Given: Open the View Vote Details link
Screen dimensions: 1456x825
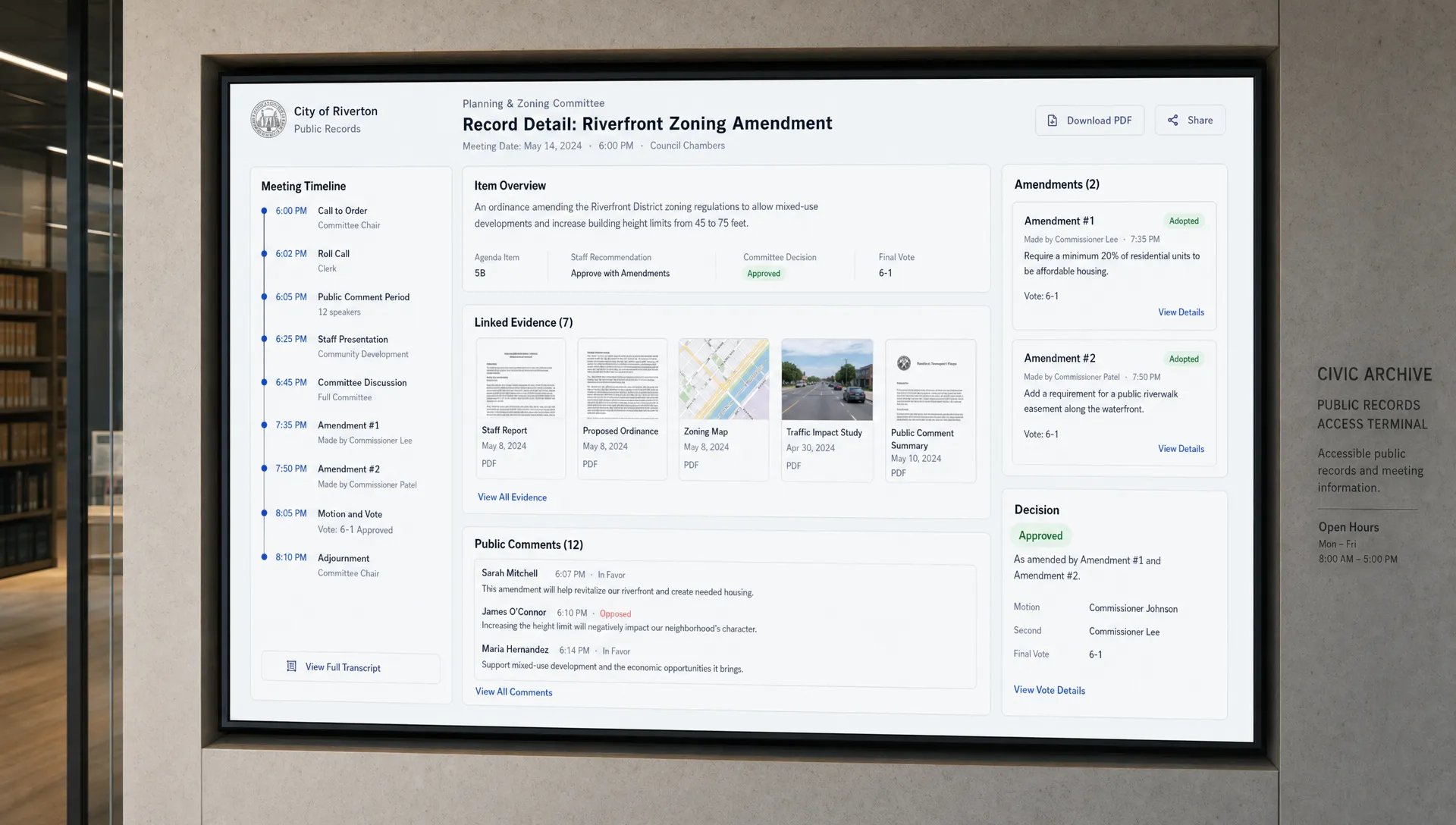Looking at the screenshot, I should point(1050,690).
